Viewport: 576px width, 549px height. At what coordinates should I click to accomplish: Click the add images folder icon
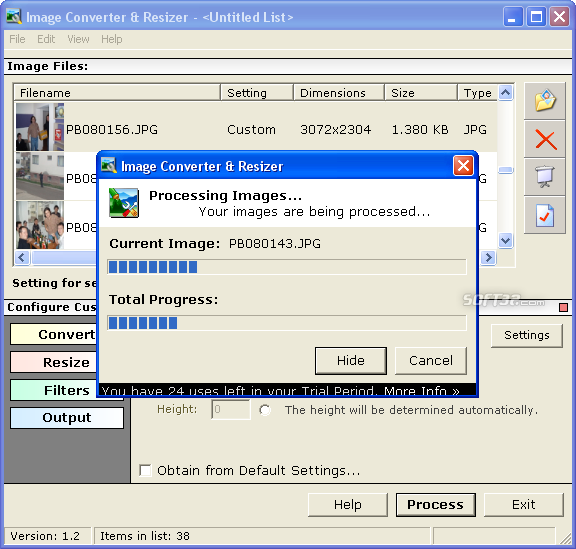(x=545, y=101)
